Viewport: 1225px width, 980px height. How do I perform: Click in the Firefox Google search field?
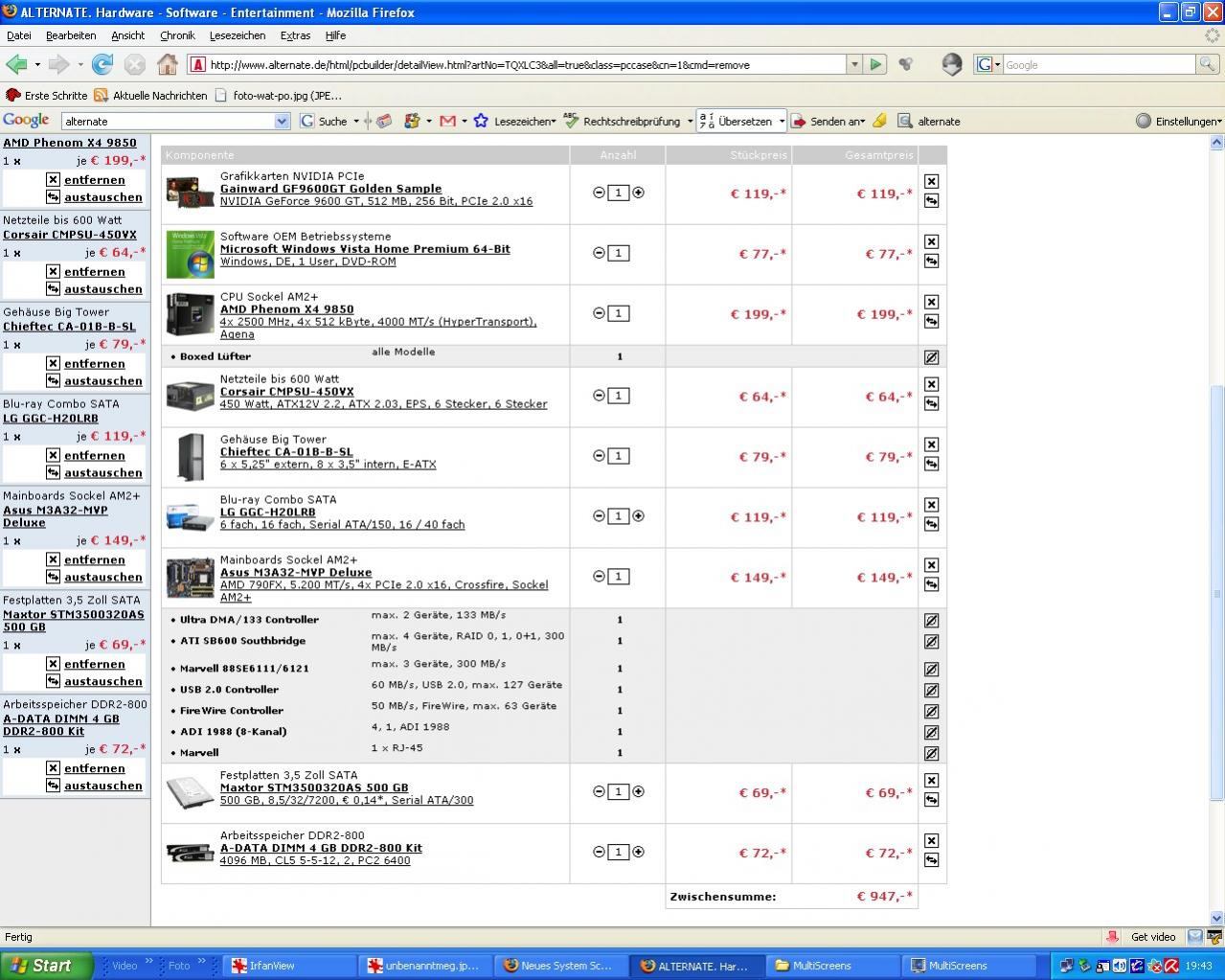pos(1098,64)
